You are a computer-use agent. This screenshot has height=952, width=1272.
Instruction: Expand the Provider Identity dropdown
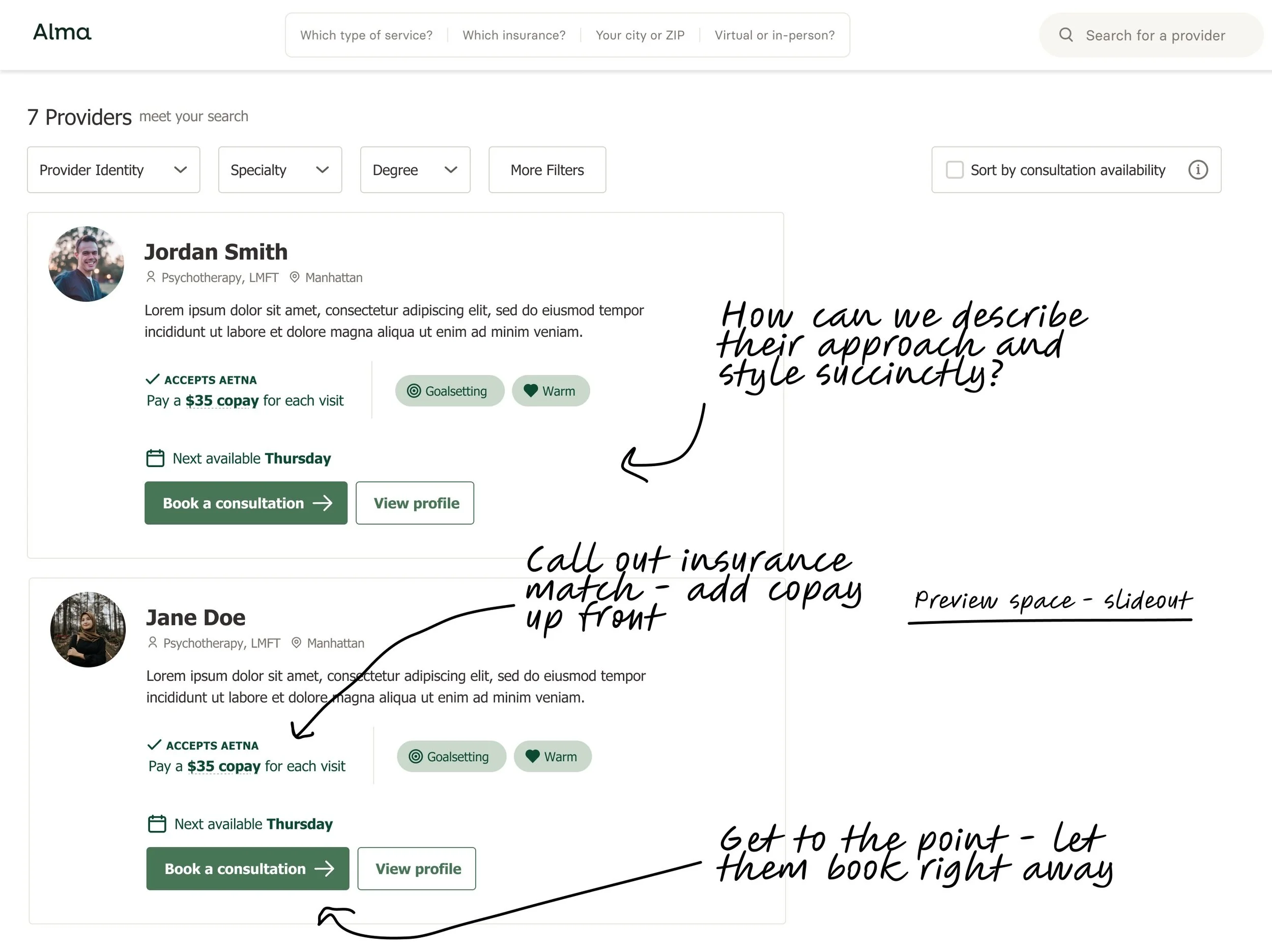coord(113,170)
